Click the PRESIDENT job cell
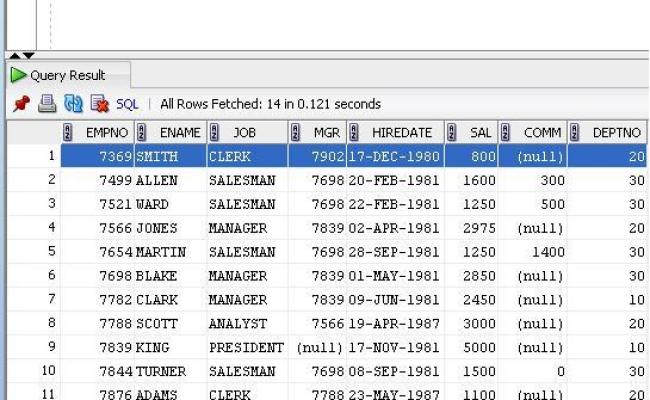Image resolution: width=650 pixels, height=400 pixels. tap(247, 347)
